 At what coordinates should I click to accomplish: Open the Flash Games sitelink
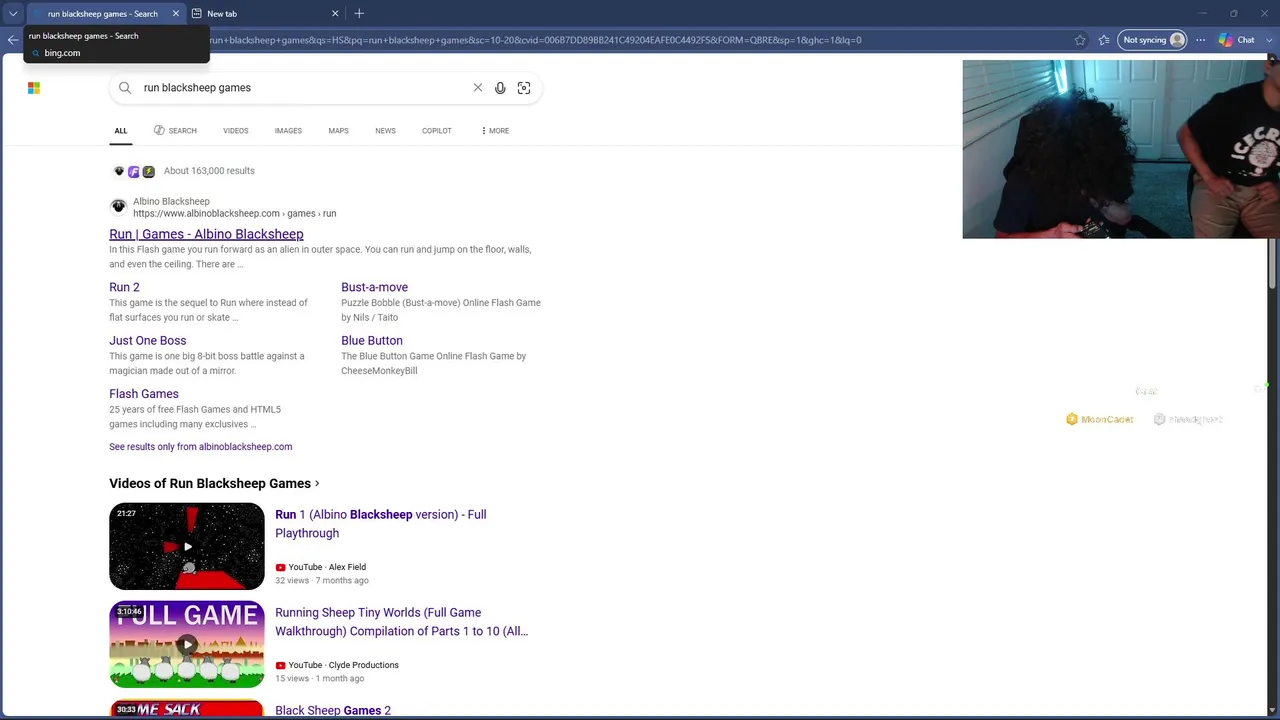[x=144, y=394]
